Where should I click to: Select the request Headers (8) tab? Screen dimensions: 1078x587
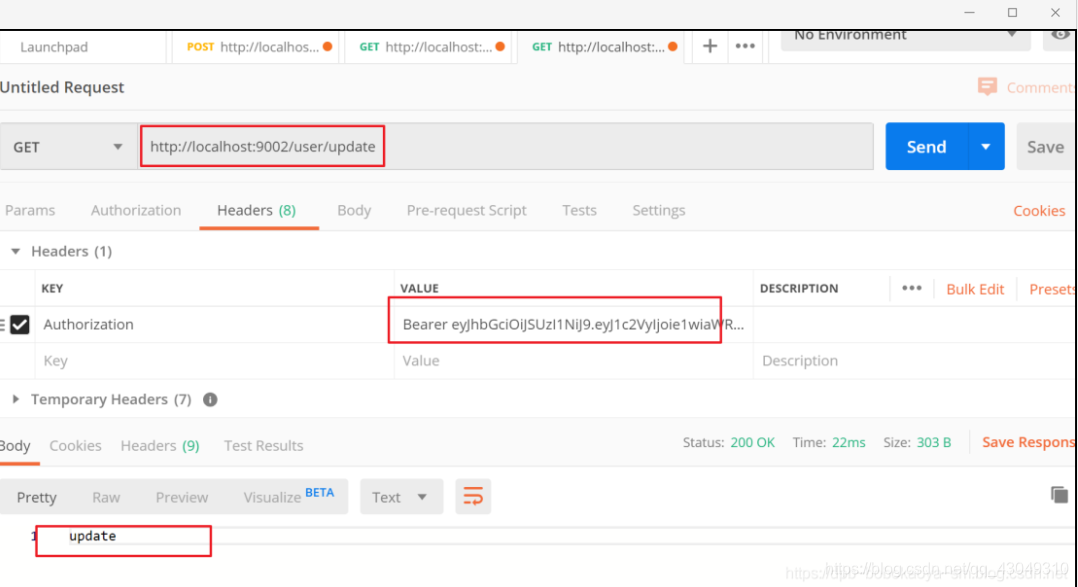click(256, 210)
